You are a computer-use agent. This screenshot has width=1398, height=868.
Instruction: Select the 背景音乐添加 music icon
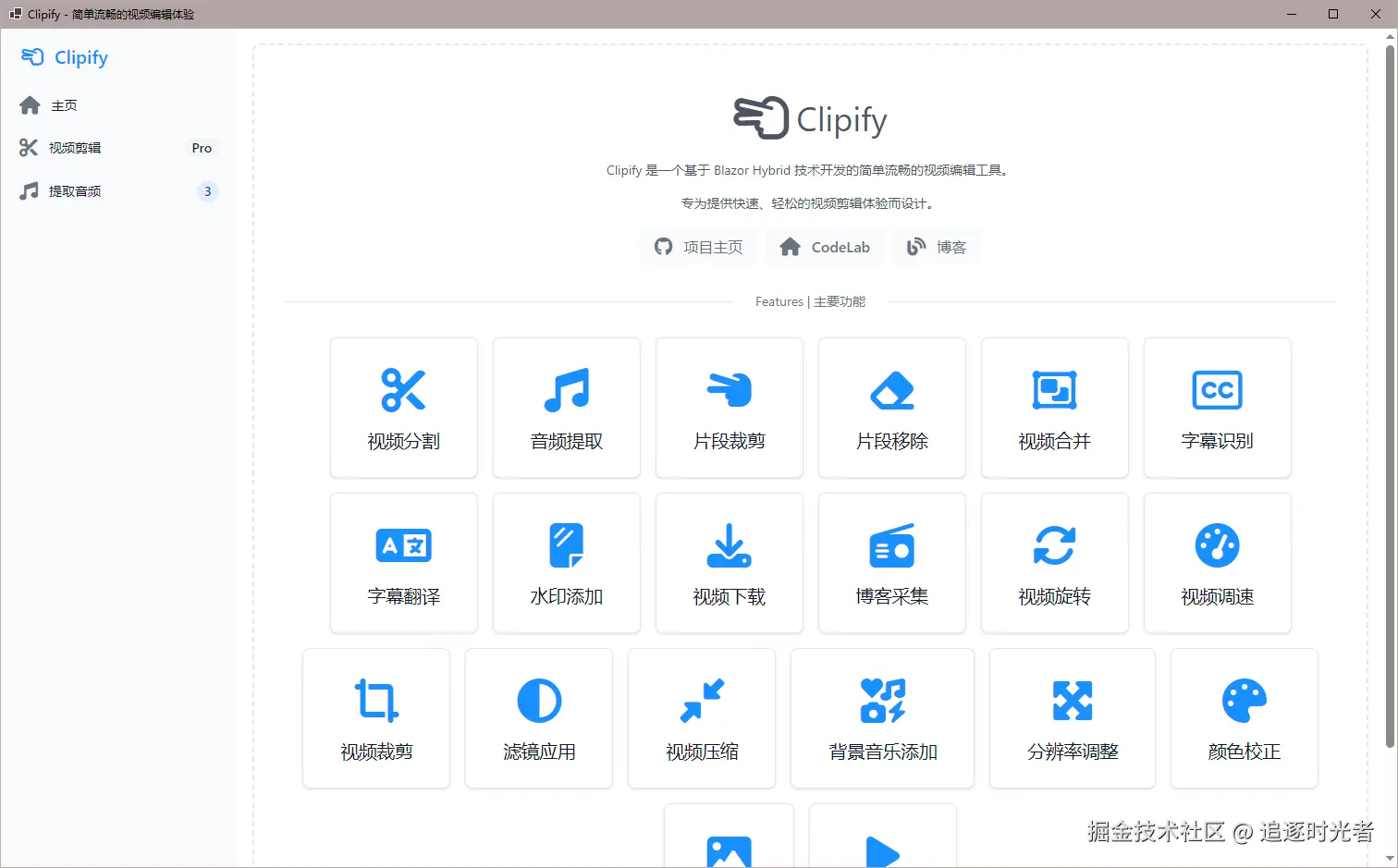pyautogui.click(x=883, y=701)
